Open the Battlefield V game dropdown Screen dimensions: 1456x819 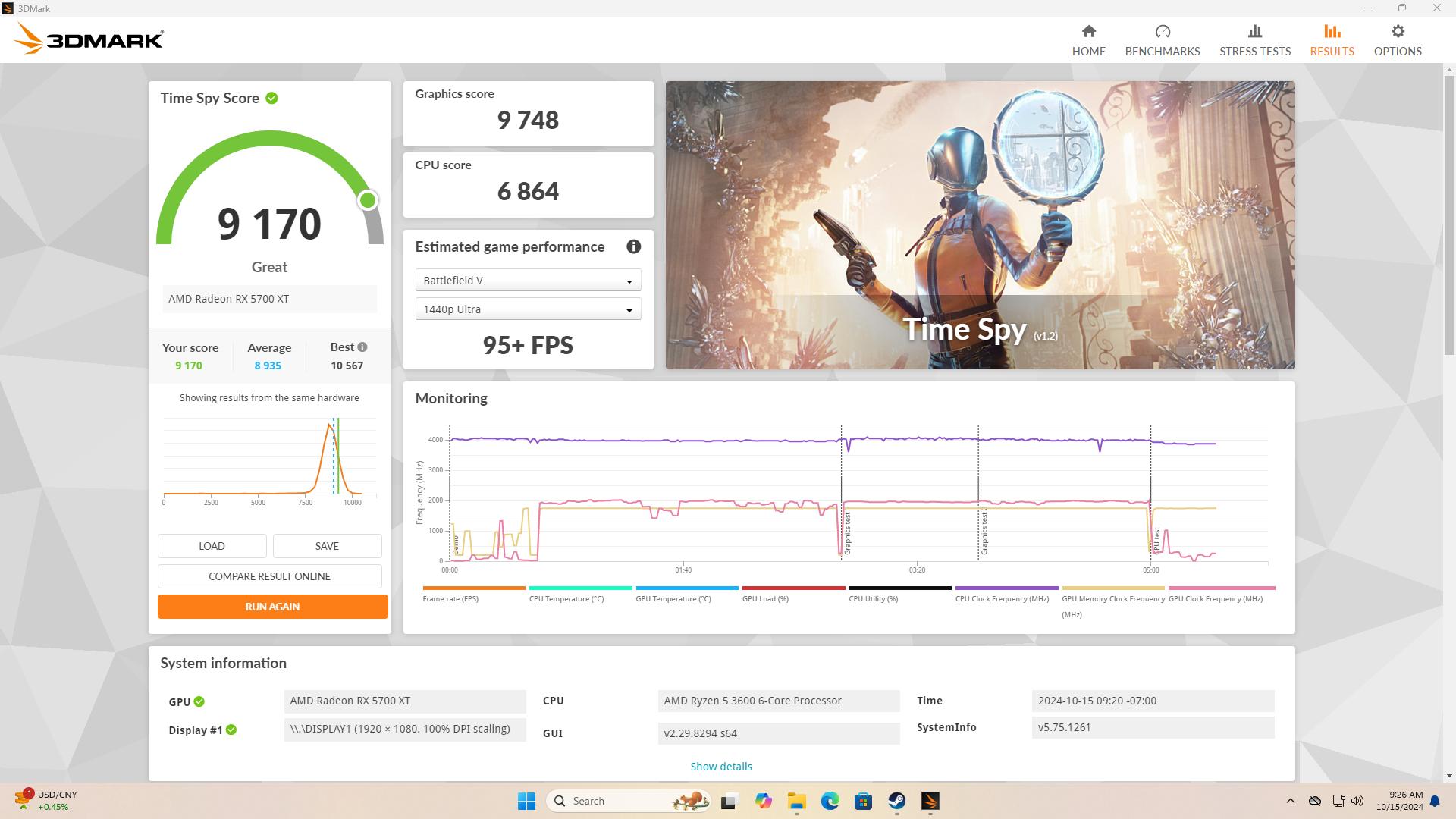(x=528, y=281)
